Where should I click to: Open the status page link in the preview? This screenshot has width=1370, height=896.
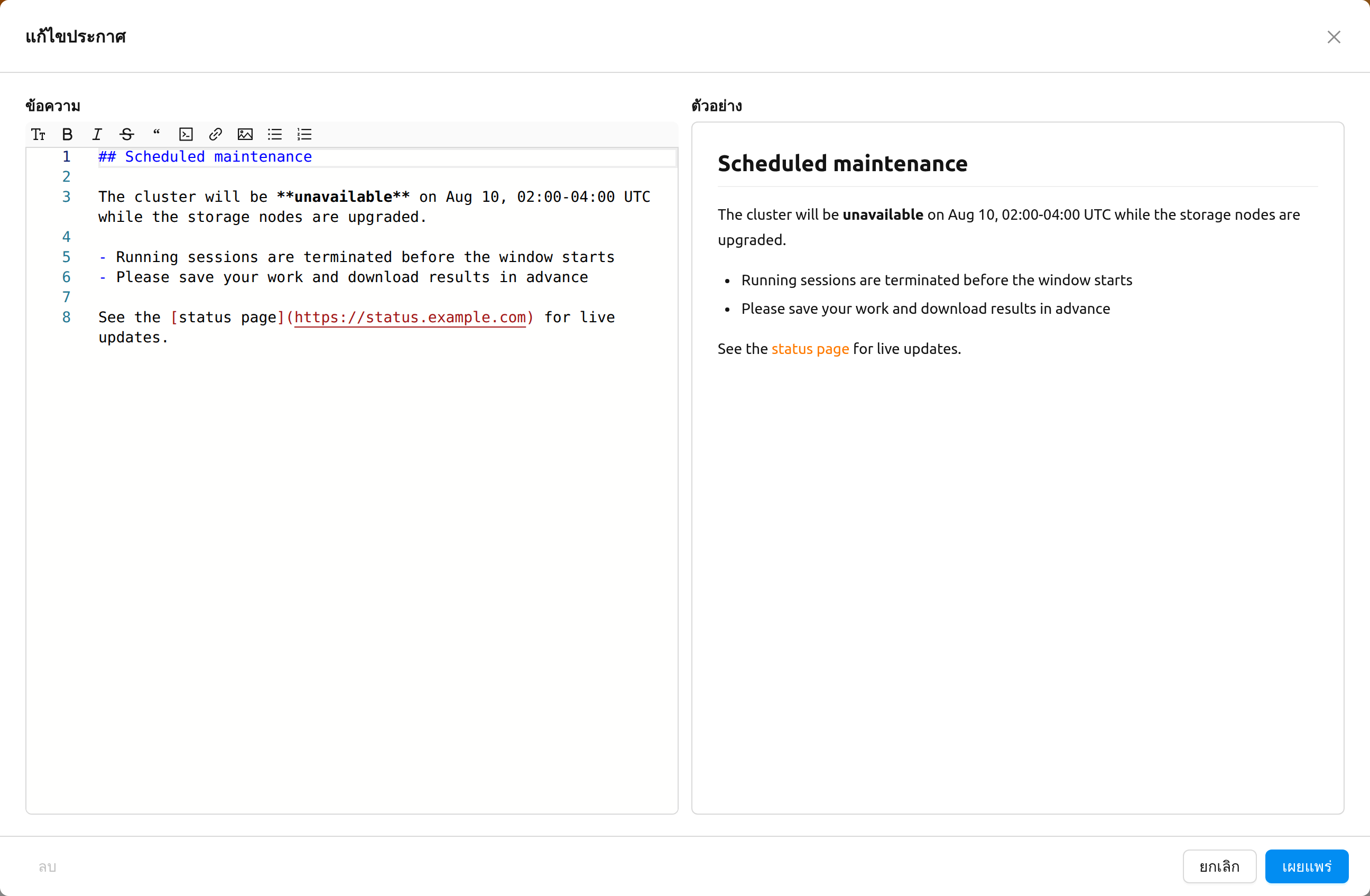(x=810, y=349)
